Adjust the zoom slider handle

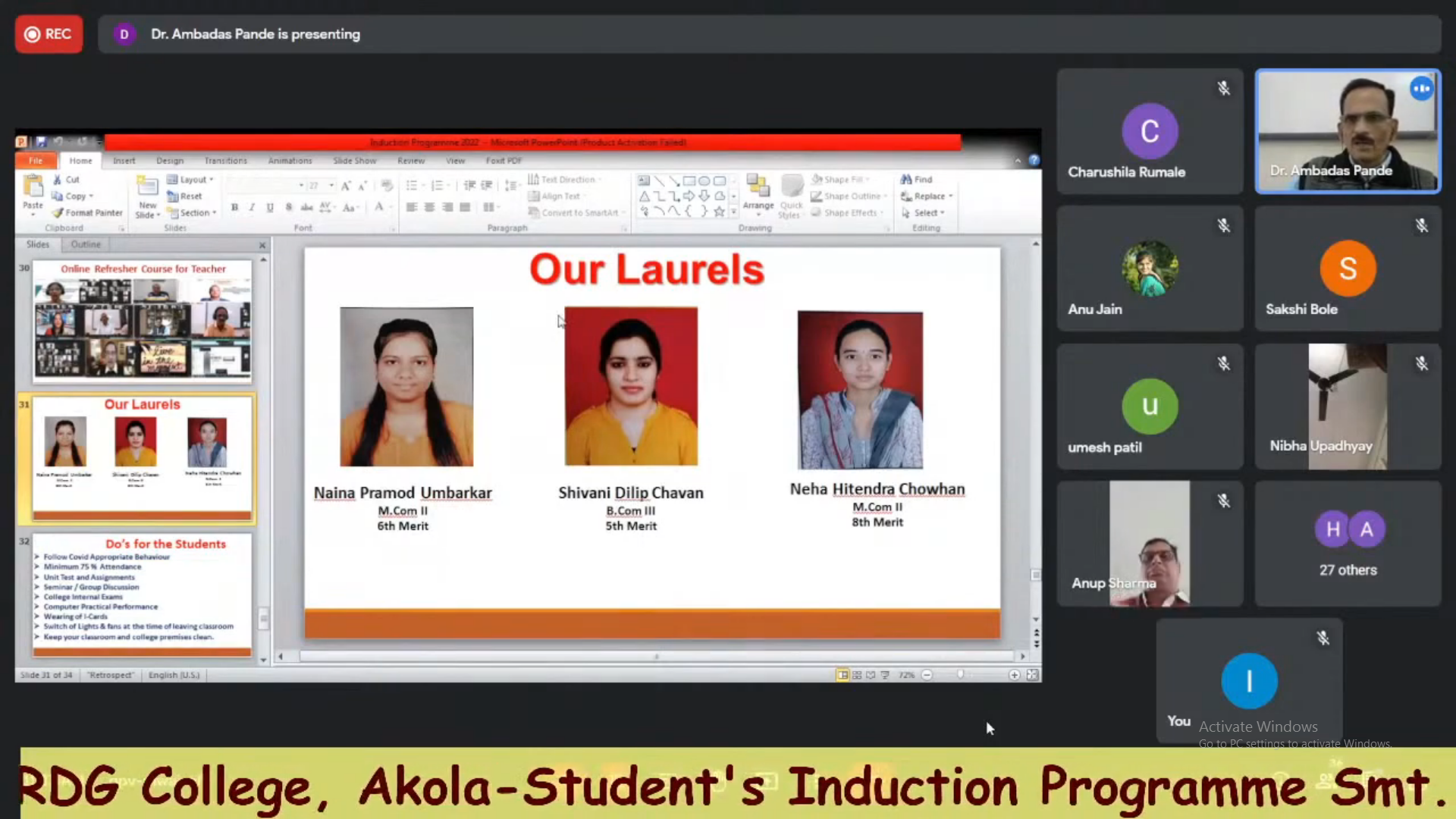click(960, 675)
